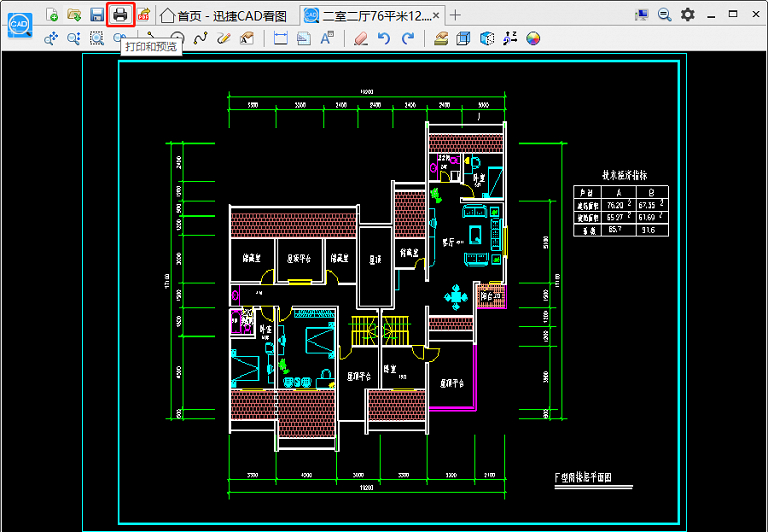768x532 pixels.
Task: Click the 3D wireframe box icon
Action: pyautogui.click(x=463, y=38)
